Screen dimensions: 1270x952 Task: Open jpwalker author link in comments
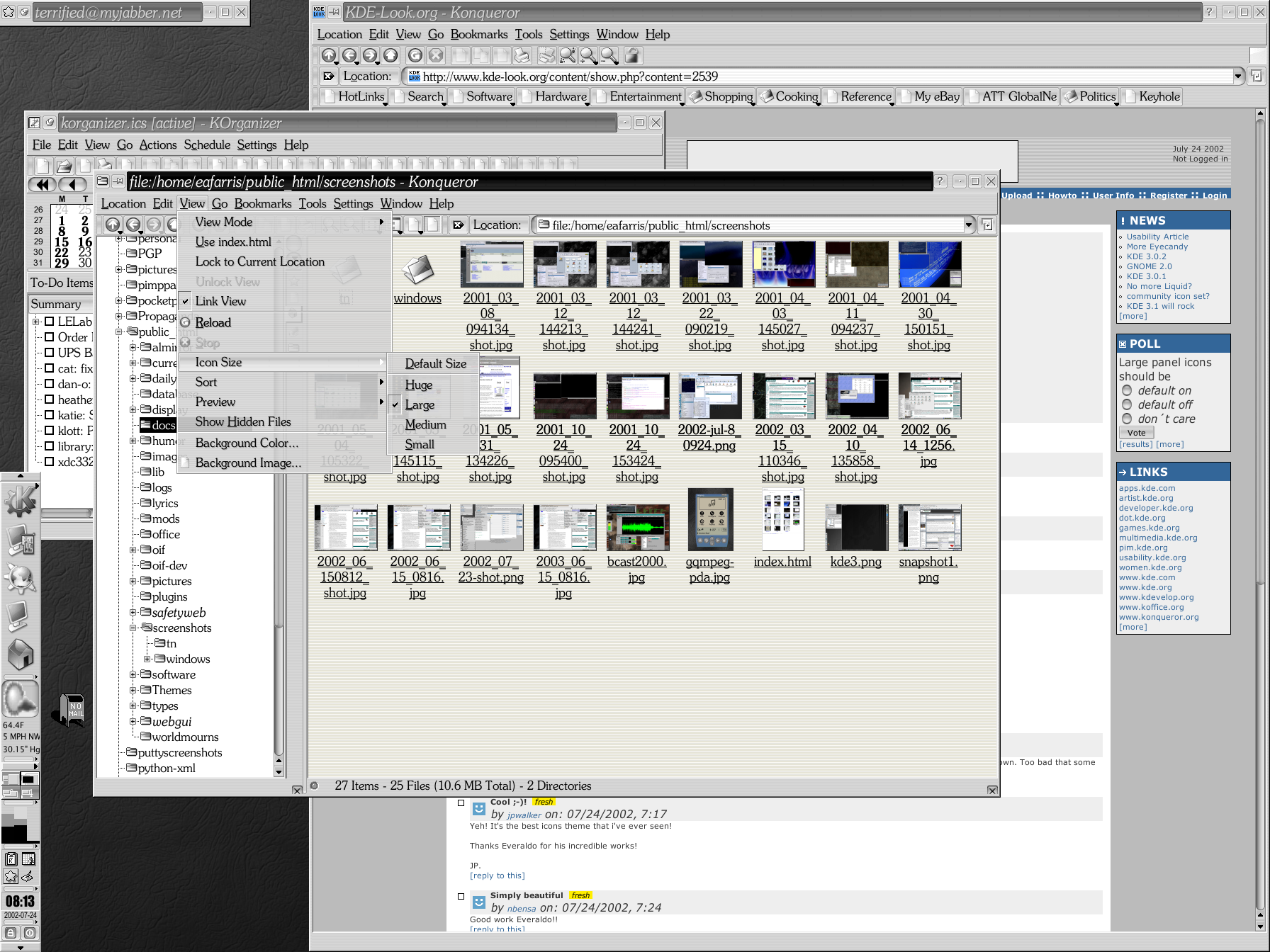tap(524, 815)
